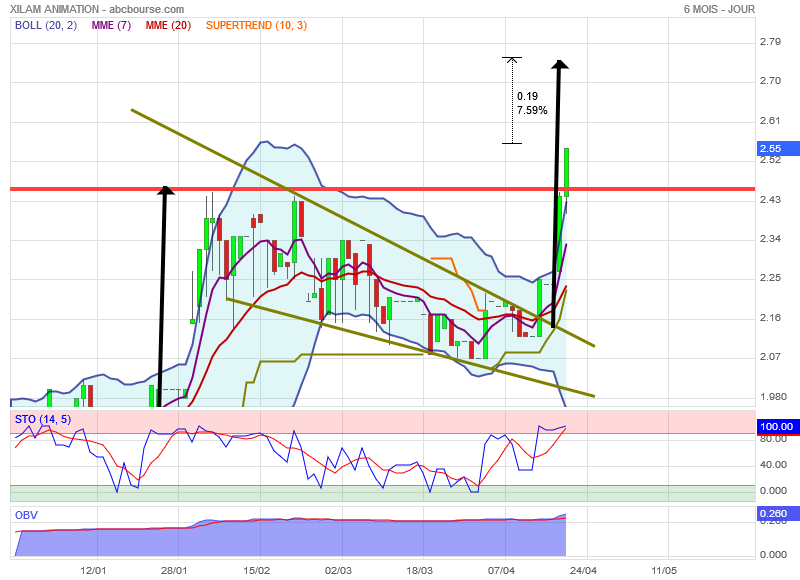Click the 7.59% measurement annotation text
Viewport: 800px width, 580px height.
click(x=532, y=110)
